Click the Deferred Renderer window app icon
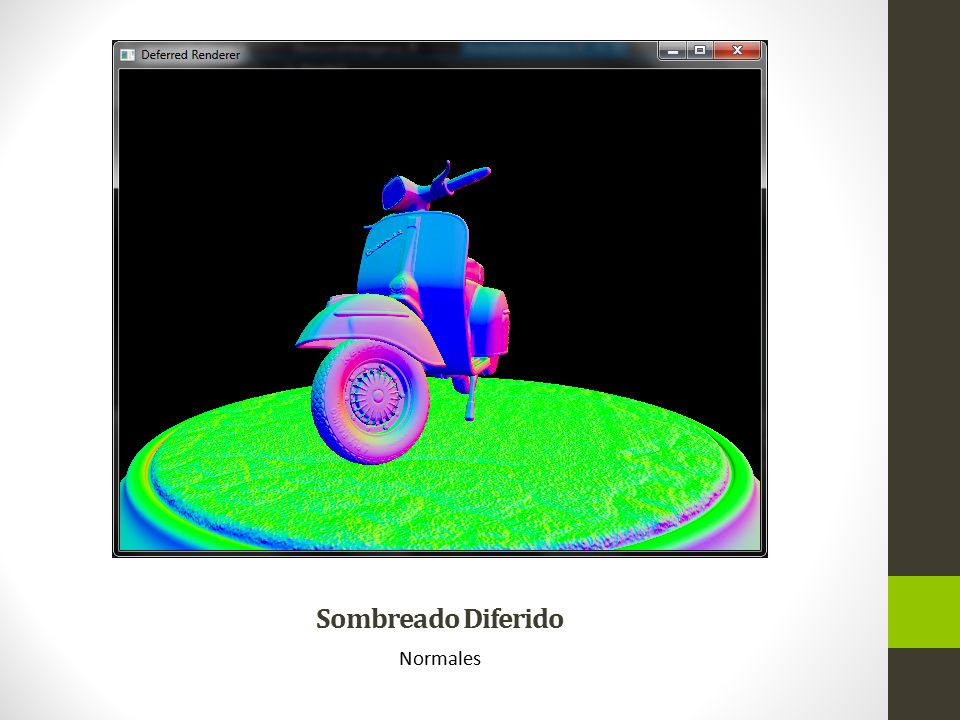Screen dimensions: 960x720 tap(127, 54)
